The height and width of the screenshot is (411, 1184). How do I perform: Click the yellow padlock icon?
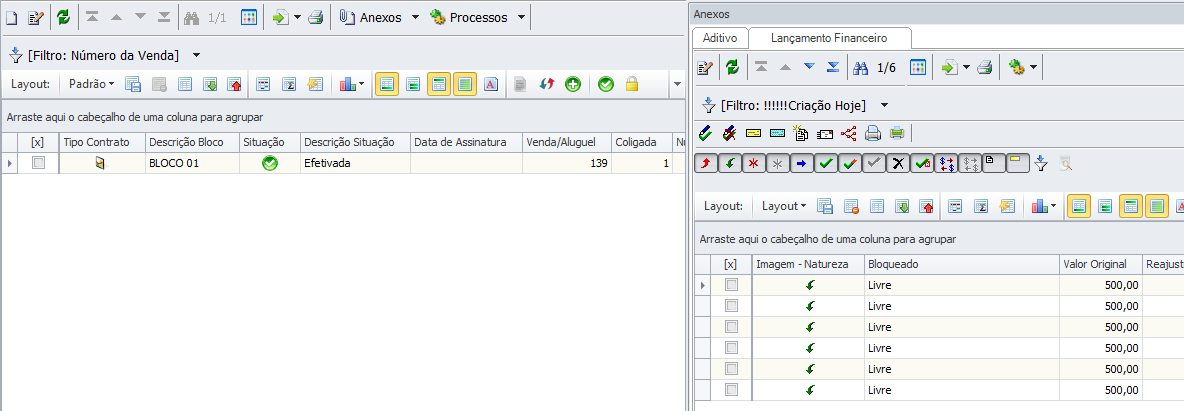631,85
